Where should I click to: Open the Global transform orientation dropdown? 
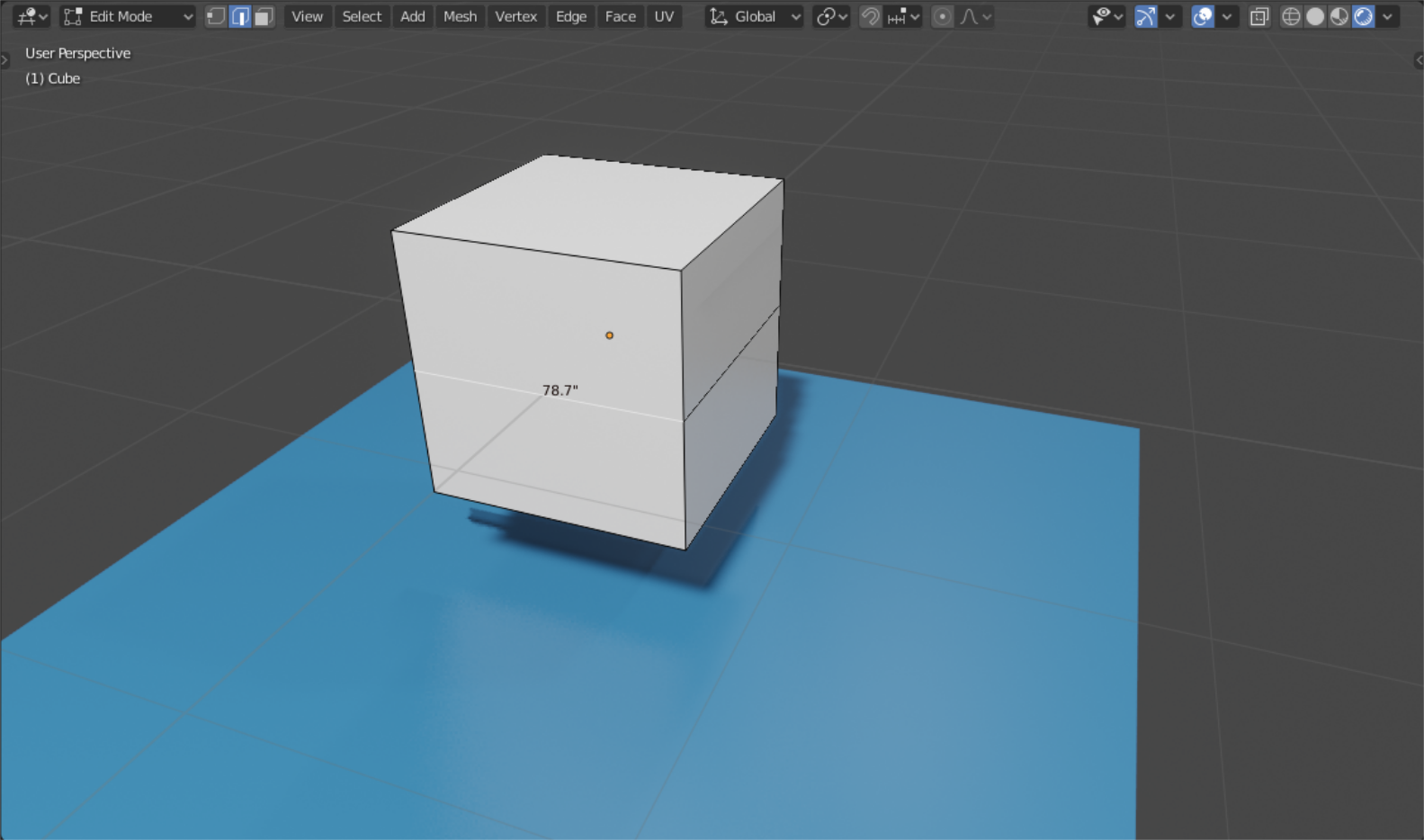point(755,16)
